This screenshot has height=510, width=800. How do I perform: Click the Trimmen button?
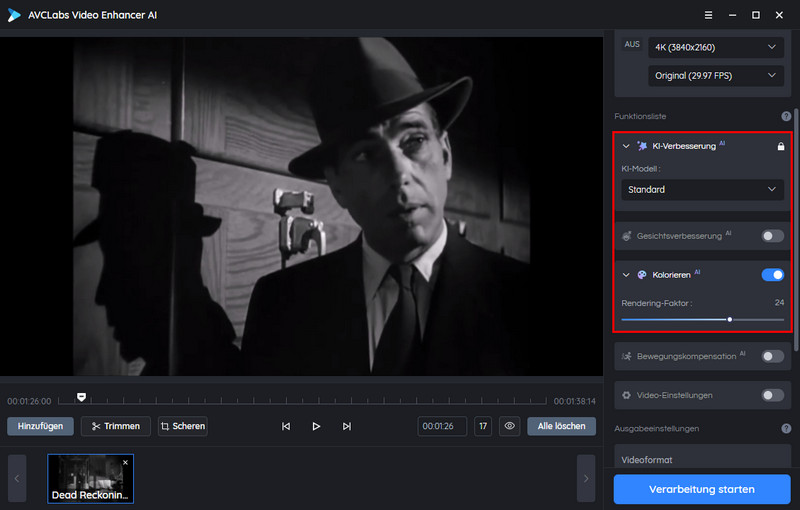click(116, 426)
